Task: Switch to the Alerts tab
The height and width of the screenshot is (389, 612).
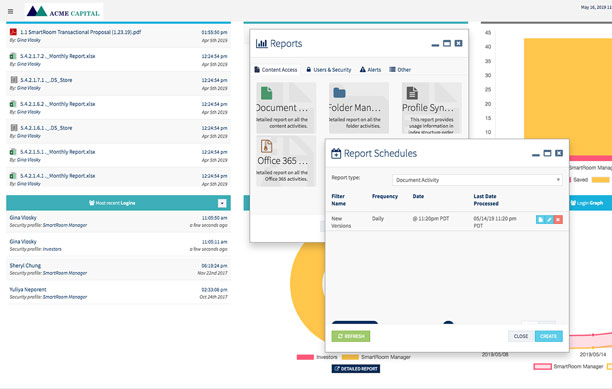Action: [x=370, y=69]
